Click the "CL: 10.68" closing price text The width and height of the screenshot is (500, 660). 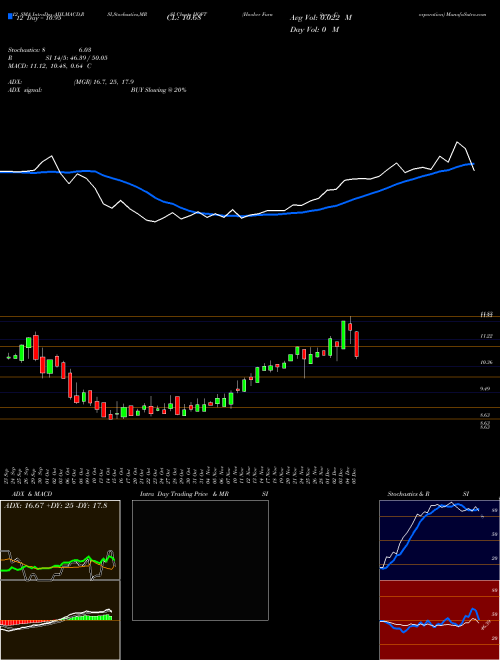[185, 18]
